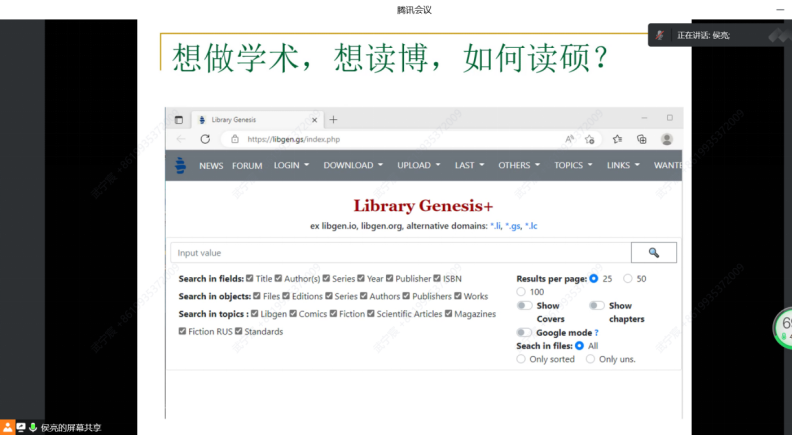This screenshot has width=793, height=436.
Task: Click the Library Genesis logo icon in navbar
Action: tap(180, 165)
